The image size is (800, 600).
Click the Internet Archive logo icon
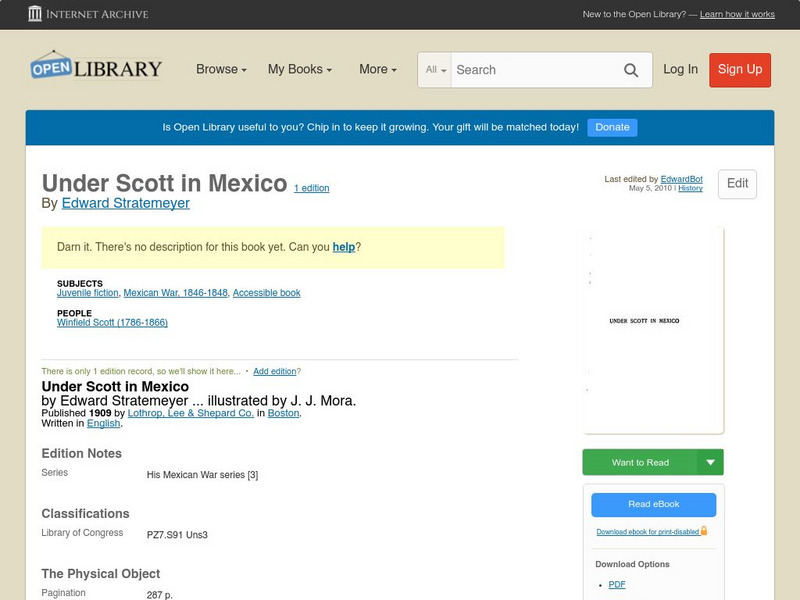37,14
